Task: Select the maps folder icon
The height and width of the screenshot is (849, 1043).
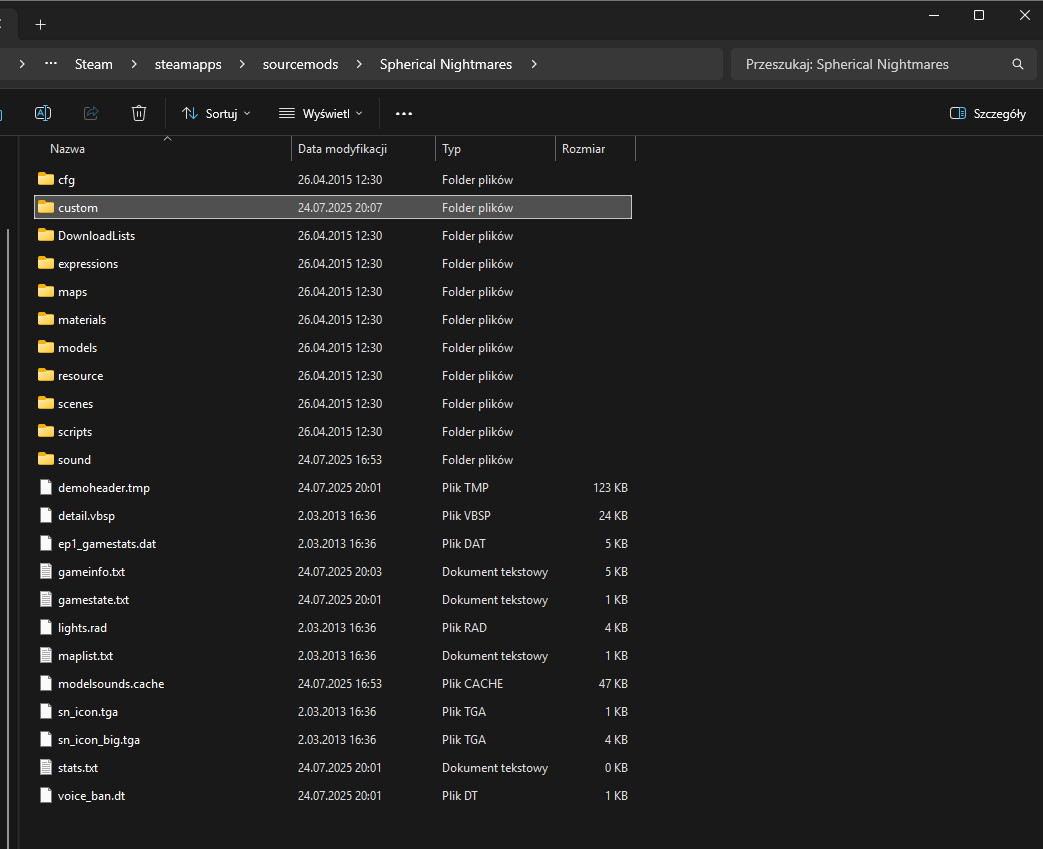Action: pos(45,292)
